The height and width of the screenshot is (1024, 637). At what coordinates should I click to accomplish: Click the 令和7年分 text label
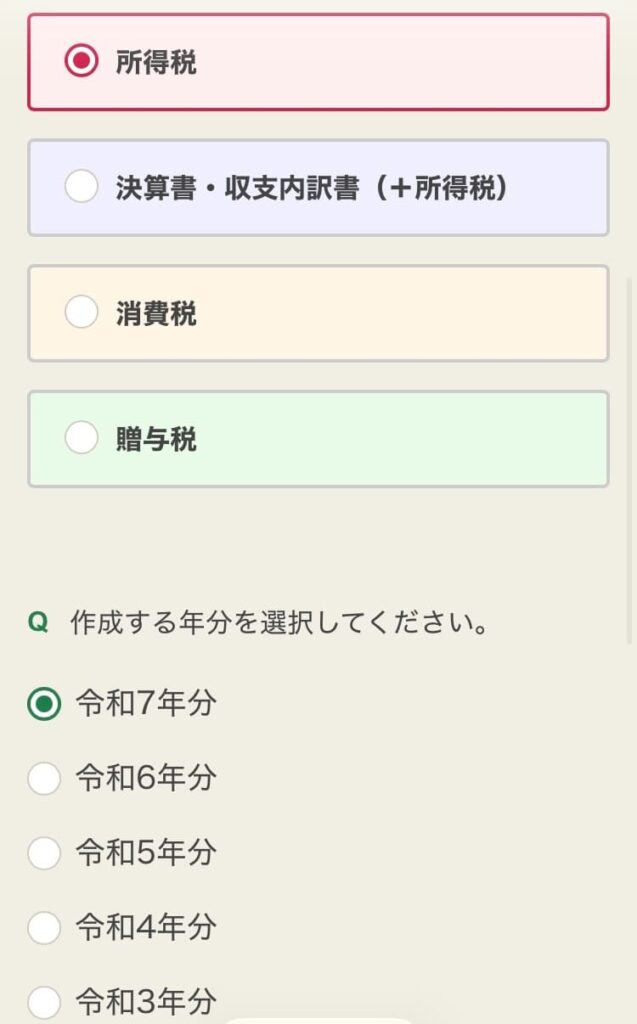[146, 704]
